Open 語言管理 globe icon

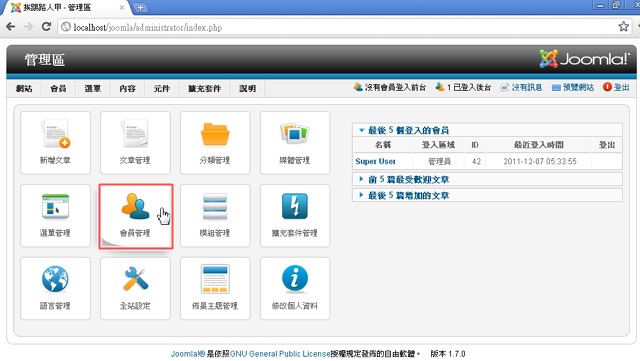[55, 288]
